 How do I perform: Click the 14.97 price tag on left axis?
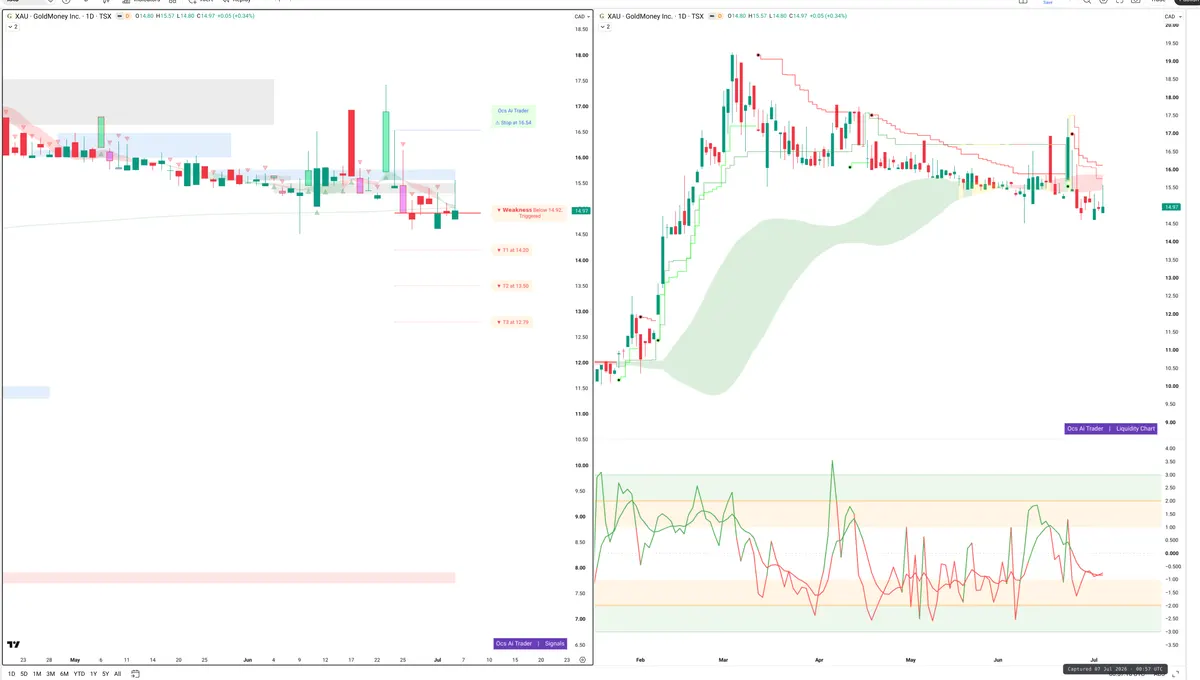(x=582, y=211)
